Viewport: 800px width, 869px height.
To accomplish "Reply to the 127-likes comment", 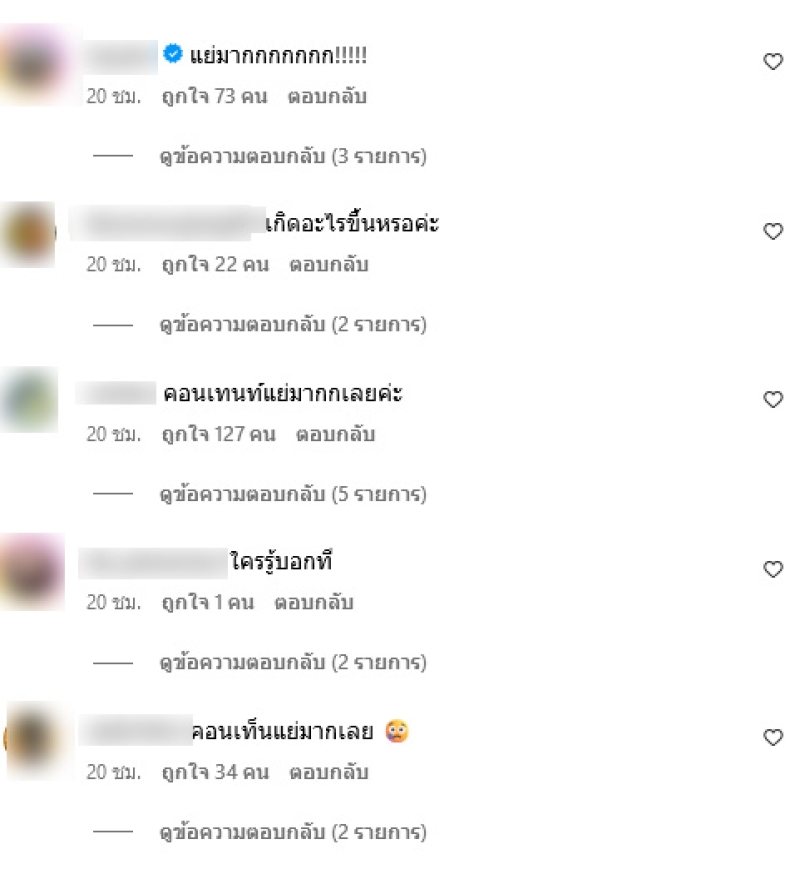I will pos(335,434).
